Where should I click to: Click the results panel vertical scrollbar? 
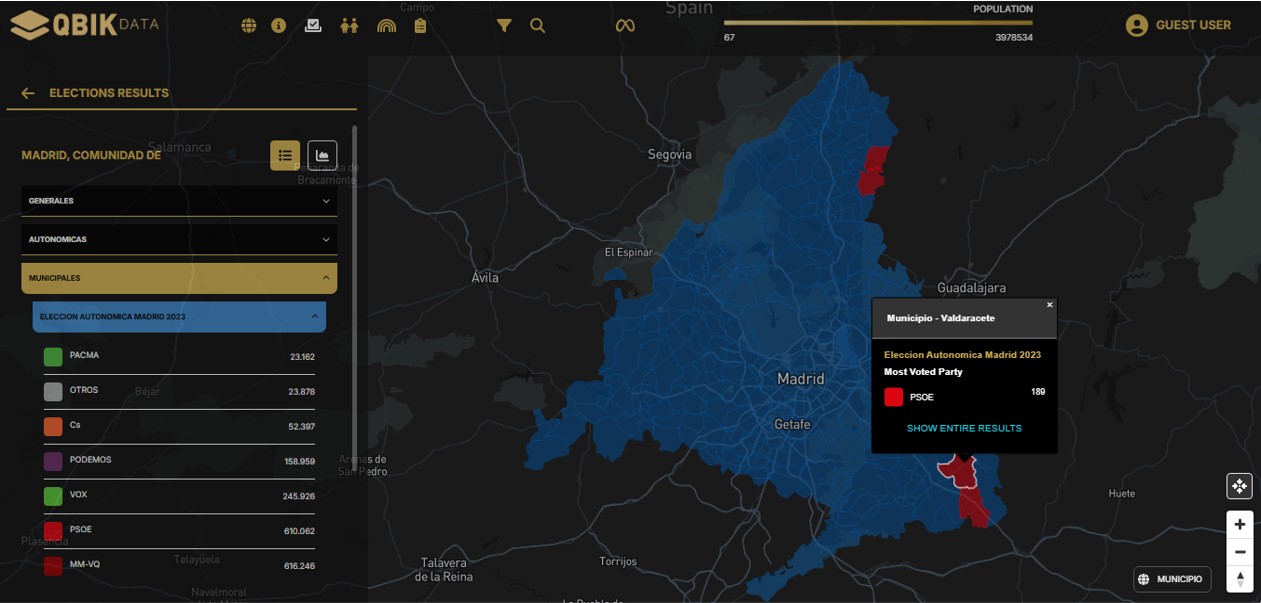tap(355, 300)
